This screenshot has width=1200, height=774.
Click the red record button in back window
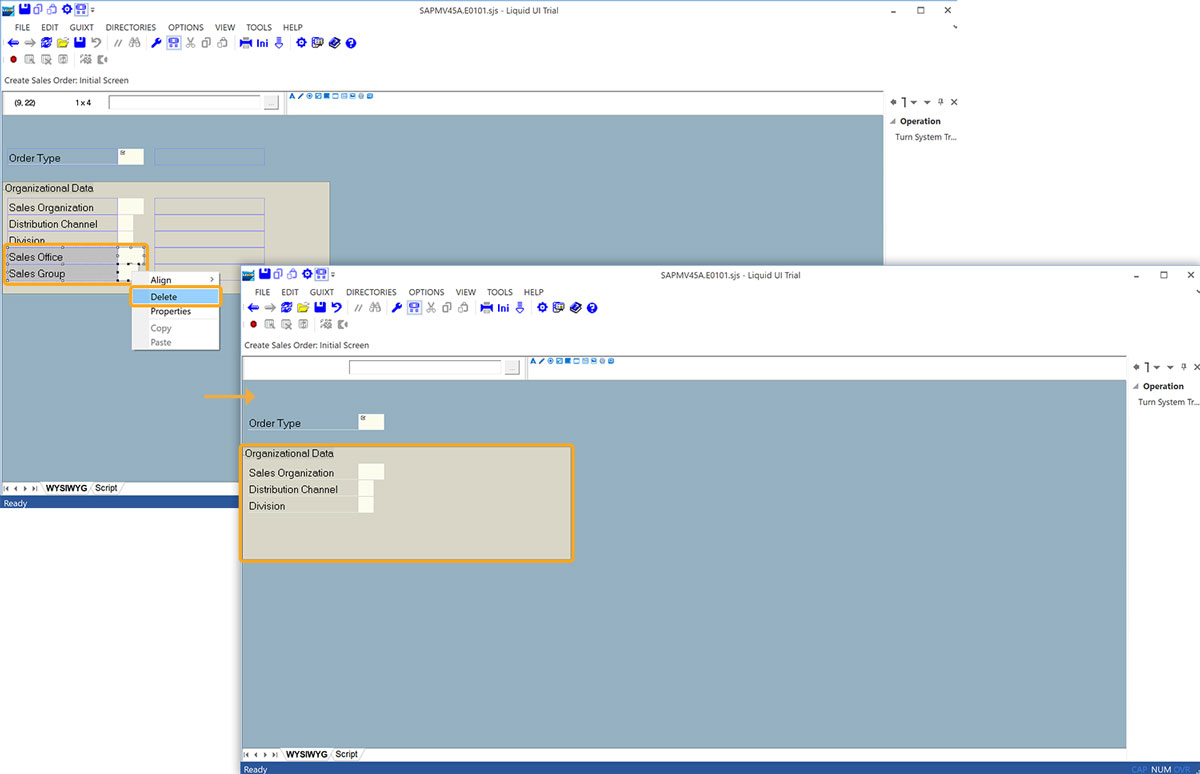(x=13, y=59)
